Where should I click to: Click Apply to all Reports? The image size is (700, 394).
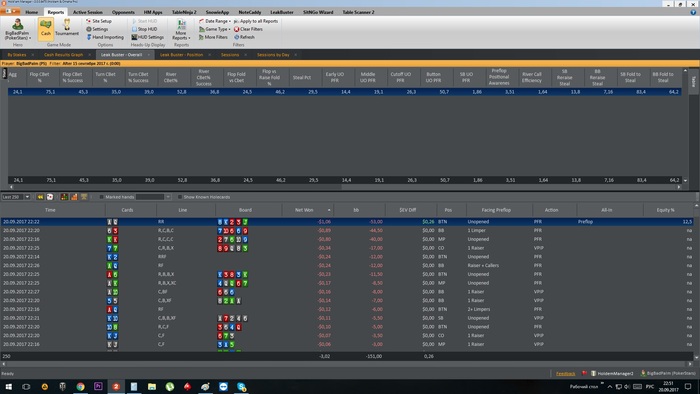(256, 21)
